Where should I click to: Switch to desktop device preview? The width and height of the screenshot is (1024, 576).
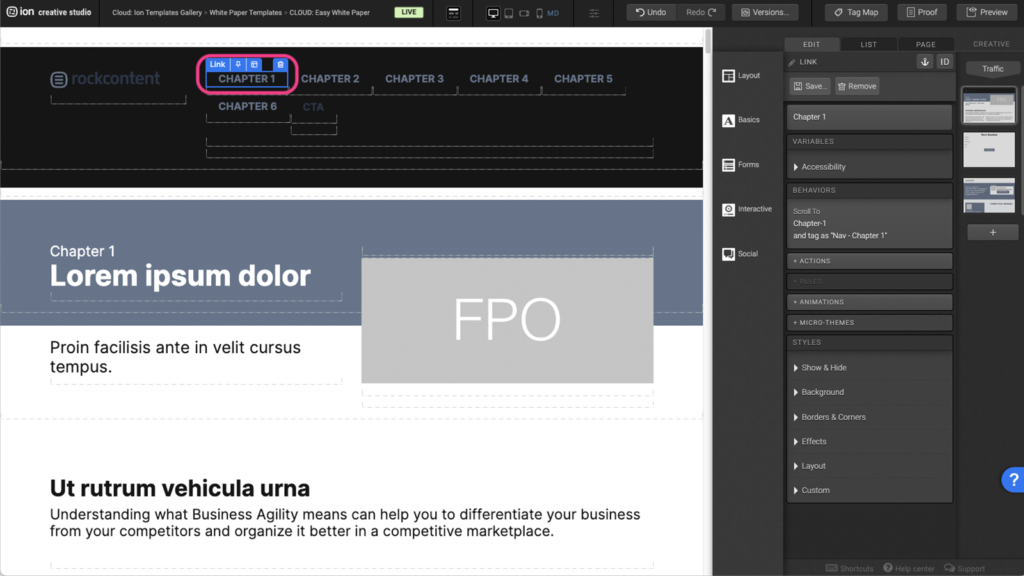click(x=493, y=13)
